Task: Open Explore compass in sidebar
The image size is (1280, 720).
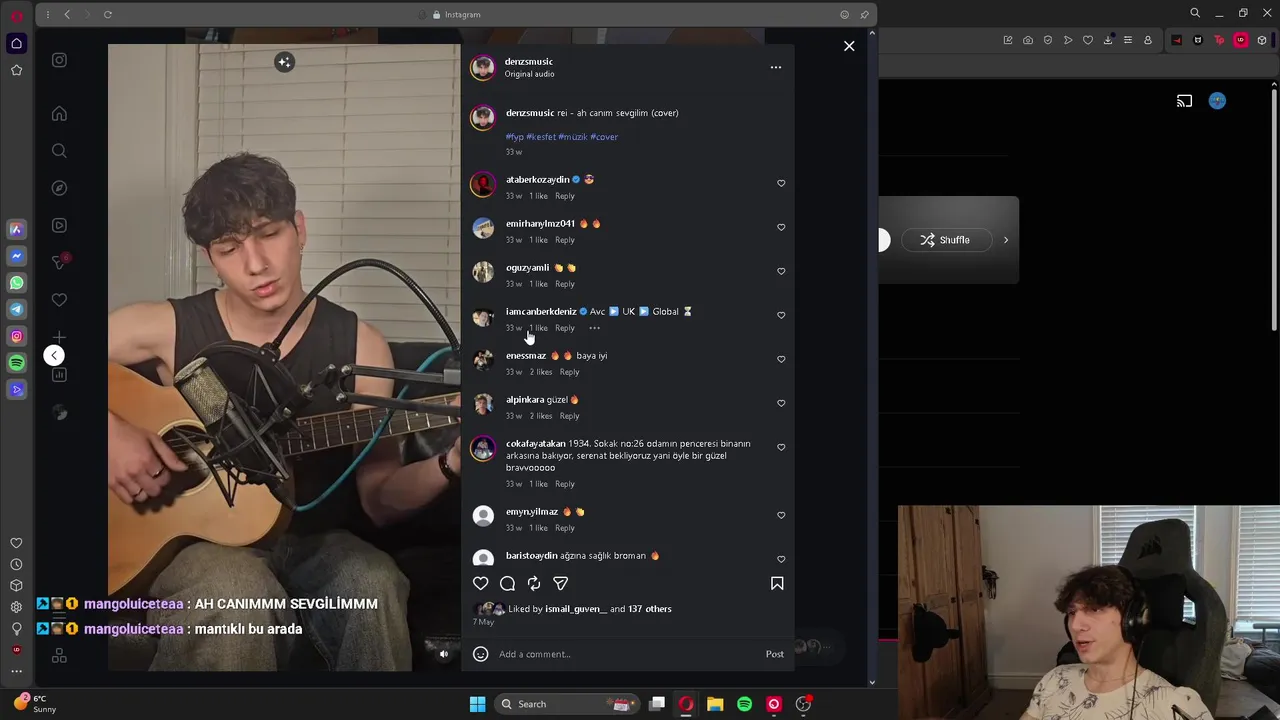Action: point(59,188)
